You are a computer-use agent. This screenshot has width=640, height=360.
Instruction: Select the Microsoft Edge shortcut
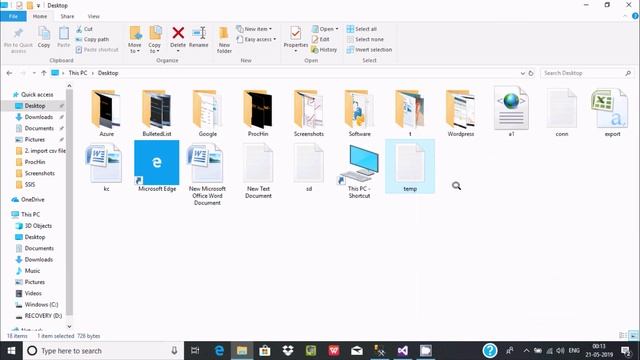pyautogui.click(x=157, y=166)
